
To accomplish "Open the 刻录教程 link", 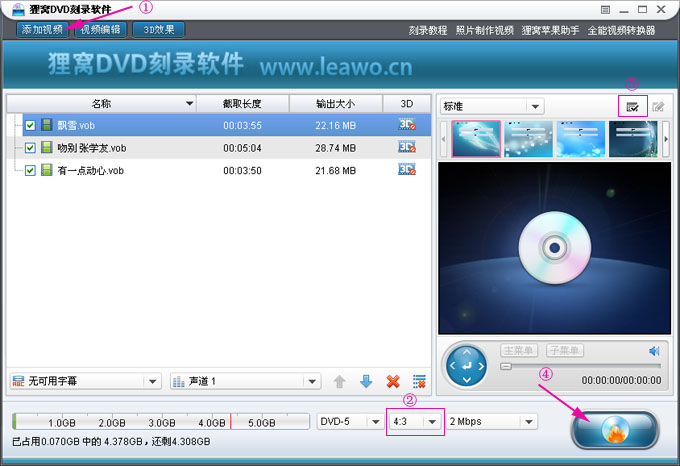I will pyautogui.click(x=427, y=30).
